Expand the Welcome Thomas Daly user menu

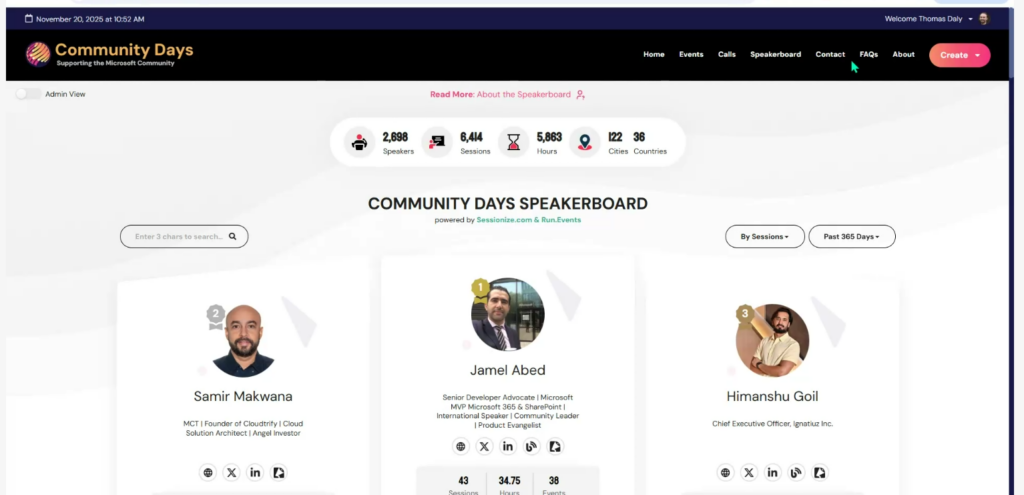pyautogui.click(x=928, y=19)
